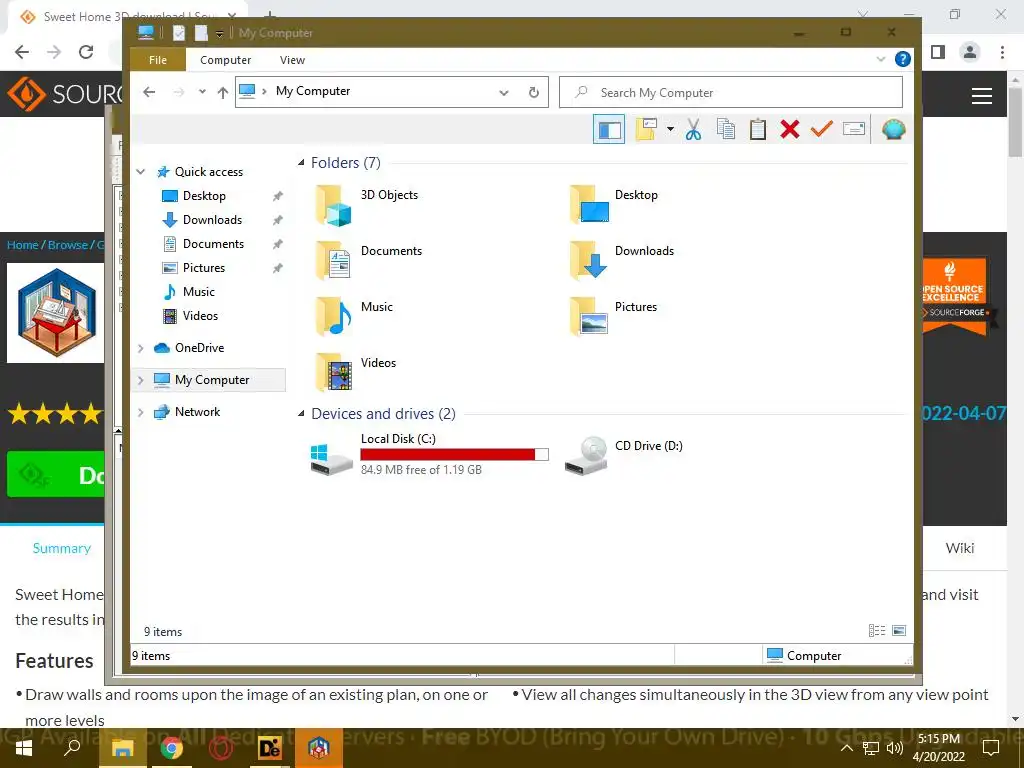
Task: Collapse the Quick access tree node
Action: click(140, 172)
